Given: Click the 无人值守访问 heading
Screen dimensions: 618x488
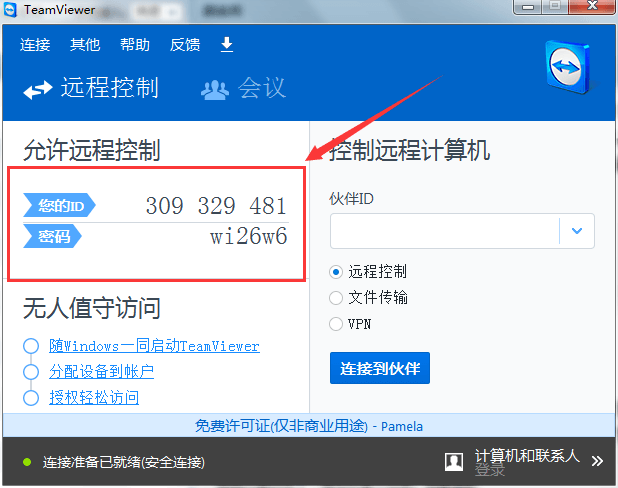Looking at the screenshot, I should click(x=92, y=308).
